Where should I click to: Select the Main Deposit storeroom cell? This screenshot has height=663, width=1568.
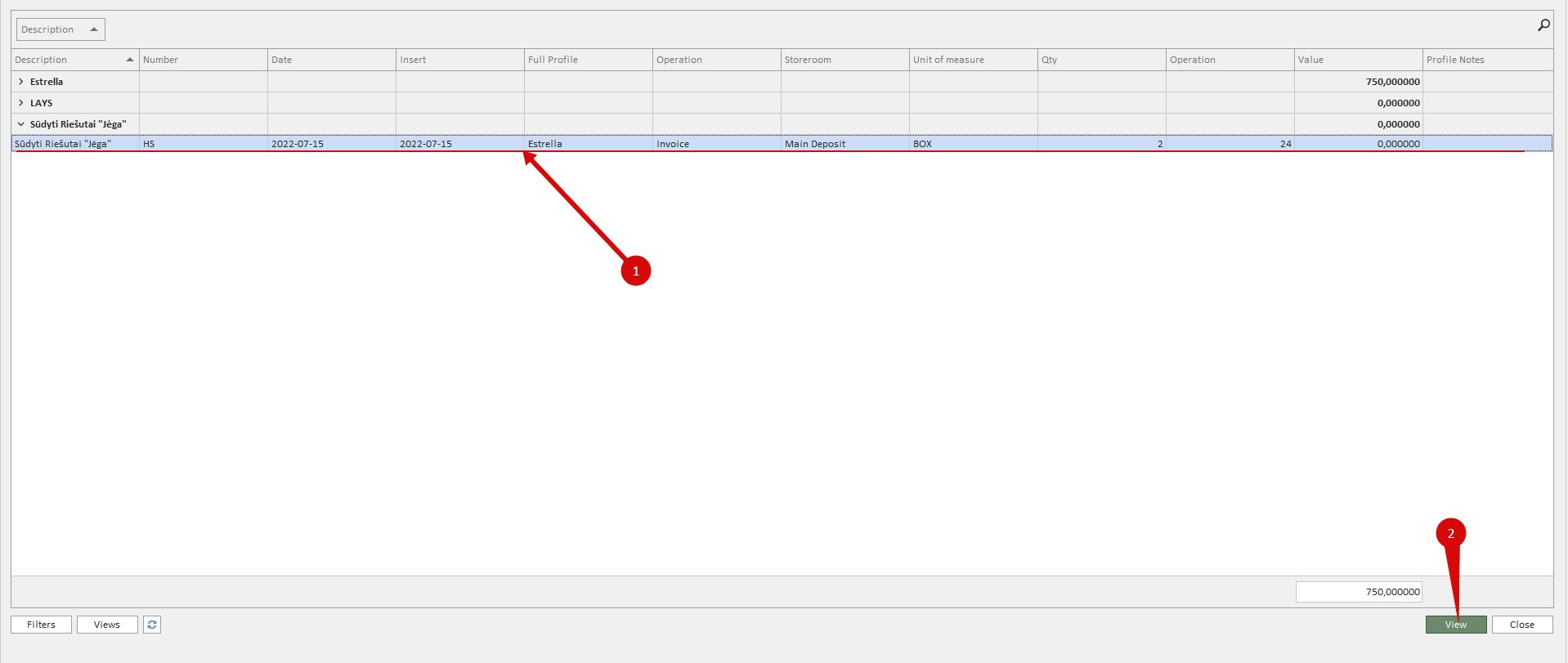pos(845,144)
